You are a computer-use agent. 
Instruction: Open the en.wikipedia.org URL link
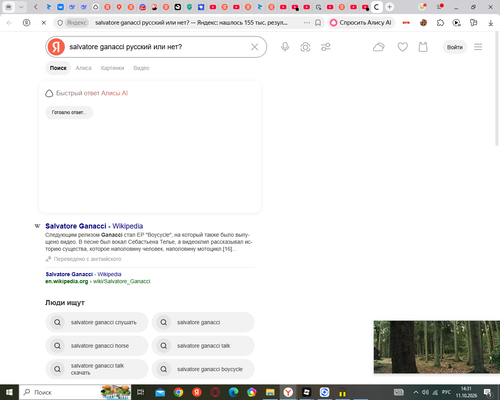click(98, 281)
